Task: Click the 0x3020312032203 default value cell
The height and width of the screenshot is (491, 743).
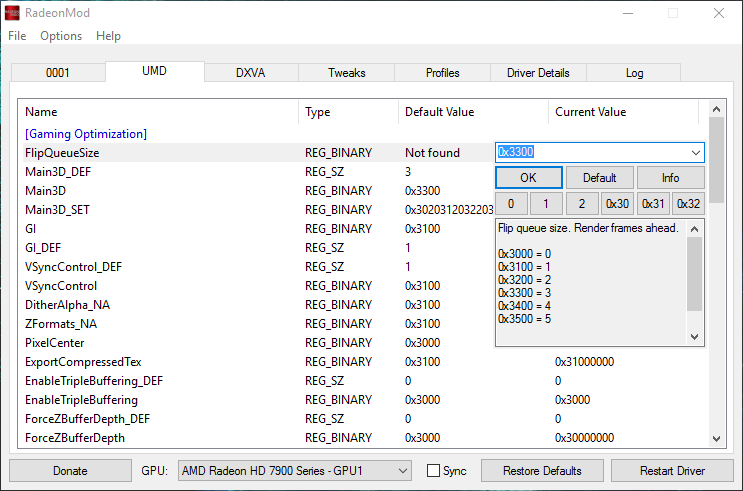Action: click(x=449, y=210)
